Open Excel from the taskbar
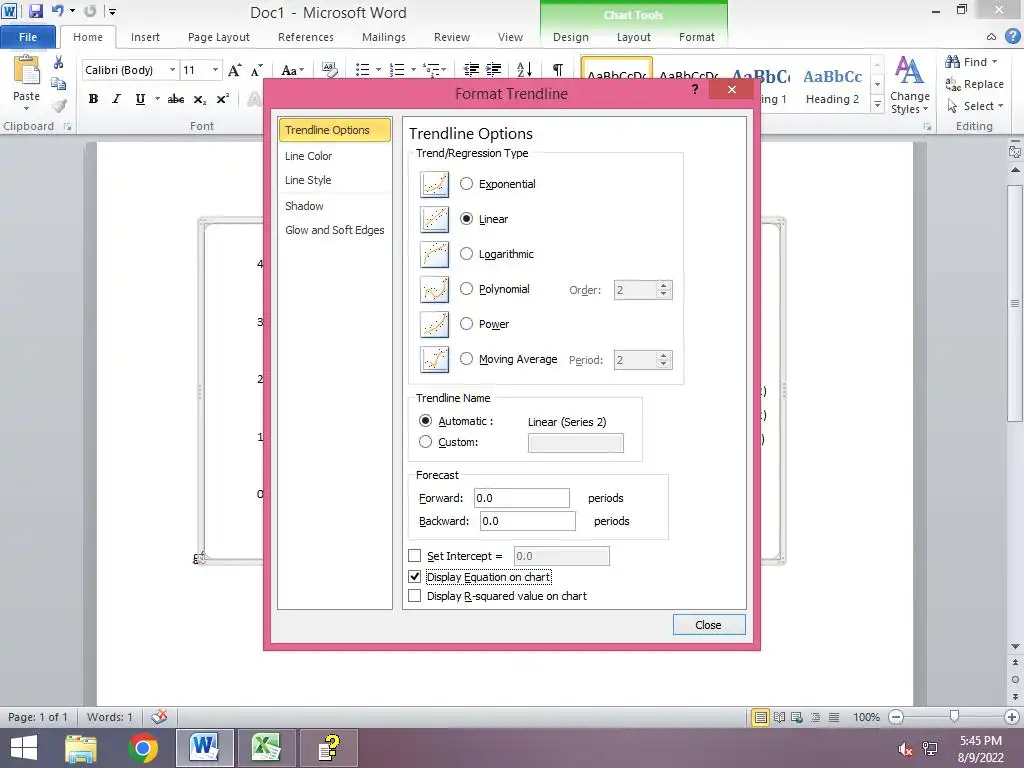1024x768 pixels. (266, 748)
